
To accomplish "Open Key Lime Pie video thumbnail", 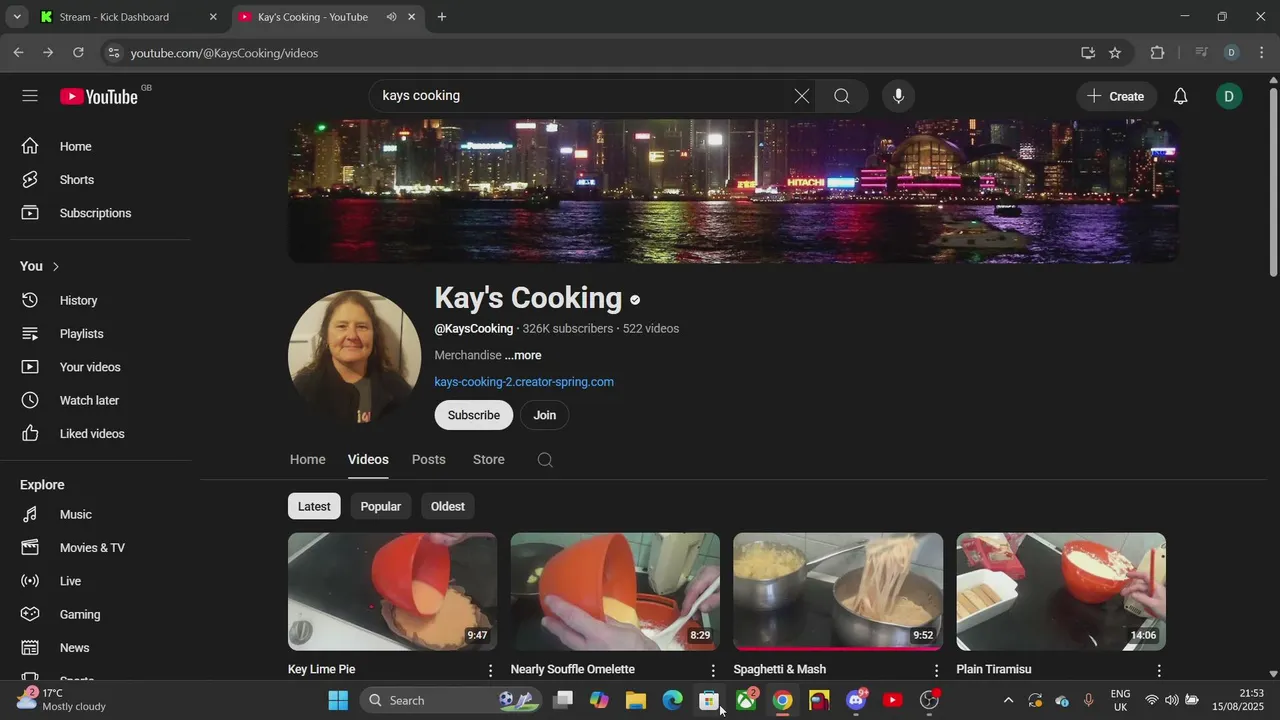I will (392, 591).
